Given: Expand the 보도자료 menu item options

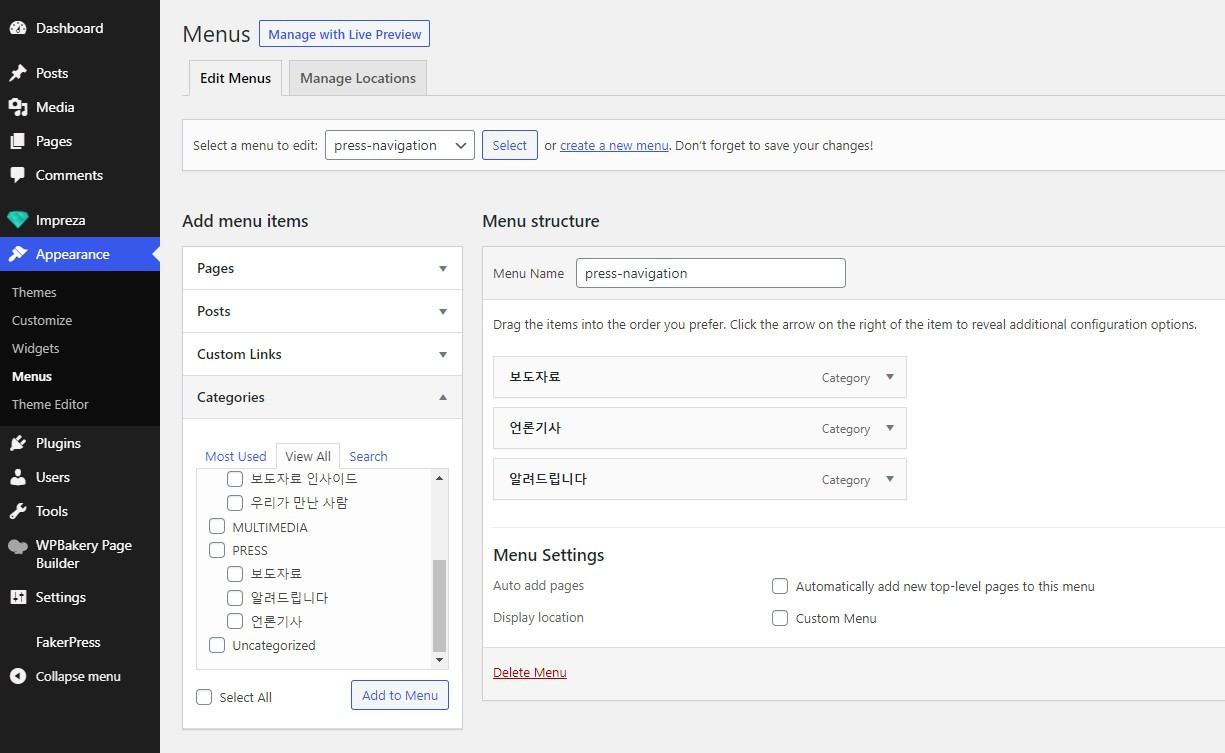Looking at the screenshot, I should (890, 377).
